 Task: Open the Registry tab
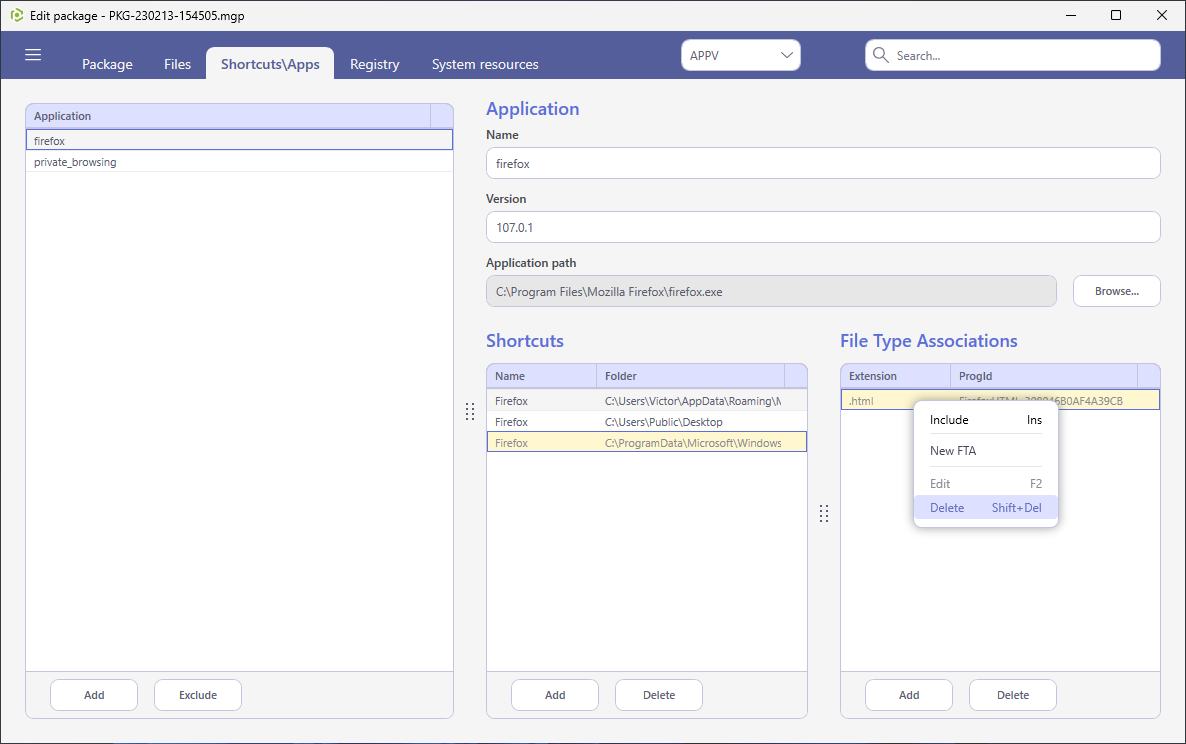374,64
